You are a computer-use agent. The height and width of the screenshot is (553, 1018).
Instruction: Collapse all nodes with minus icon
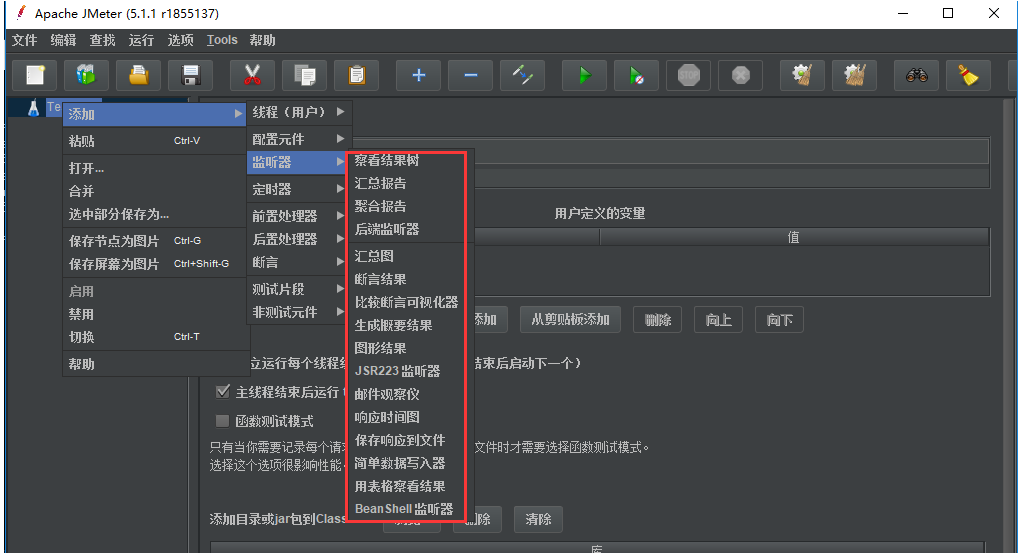coord(471,75)
